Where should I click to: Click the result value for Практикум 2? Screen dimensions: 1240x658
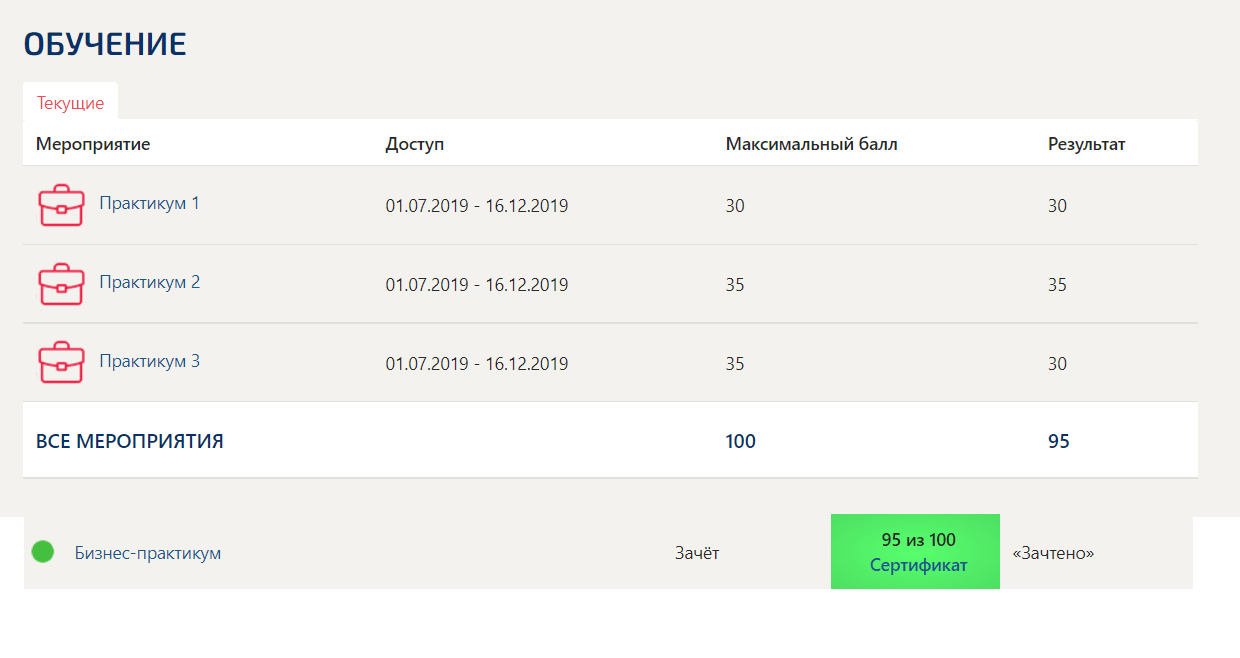click(1057, 285)
